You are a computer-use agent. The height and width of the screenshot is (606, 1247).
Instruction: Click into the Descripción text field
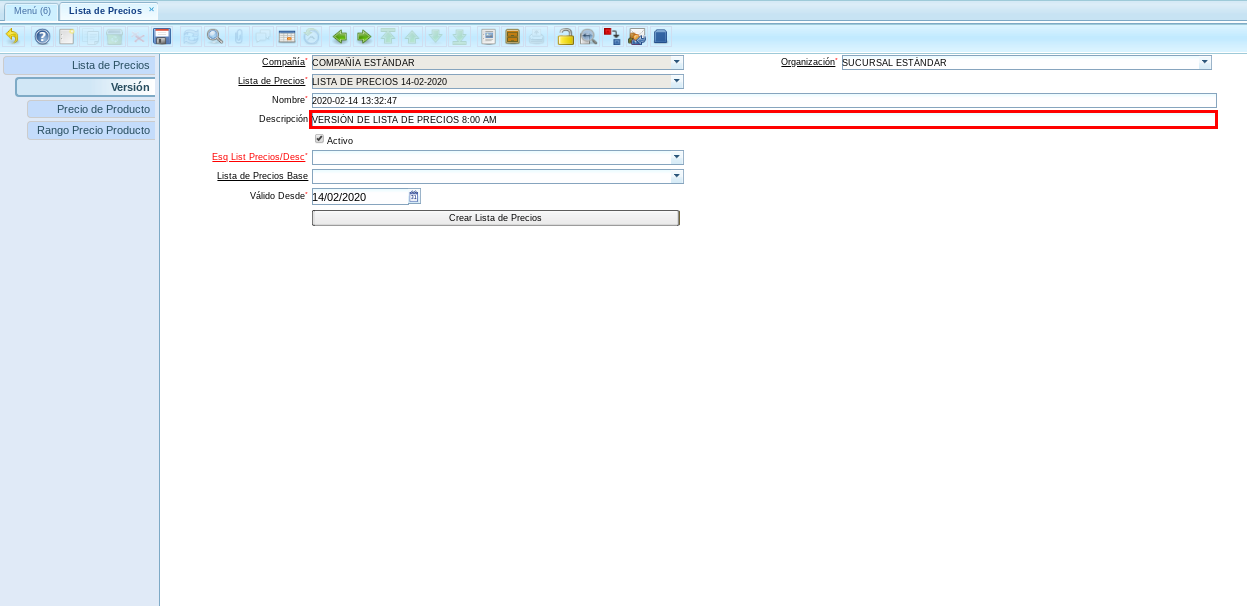pyautogui.click(x=764, y=119)
